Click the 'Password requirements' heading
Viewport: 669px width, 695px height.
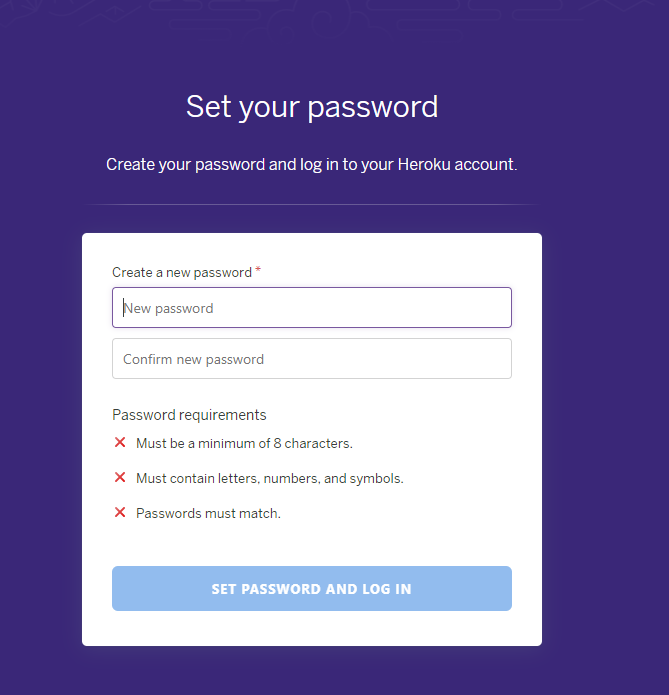(189, 415)
